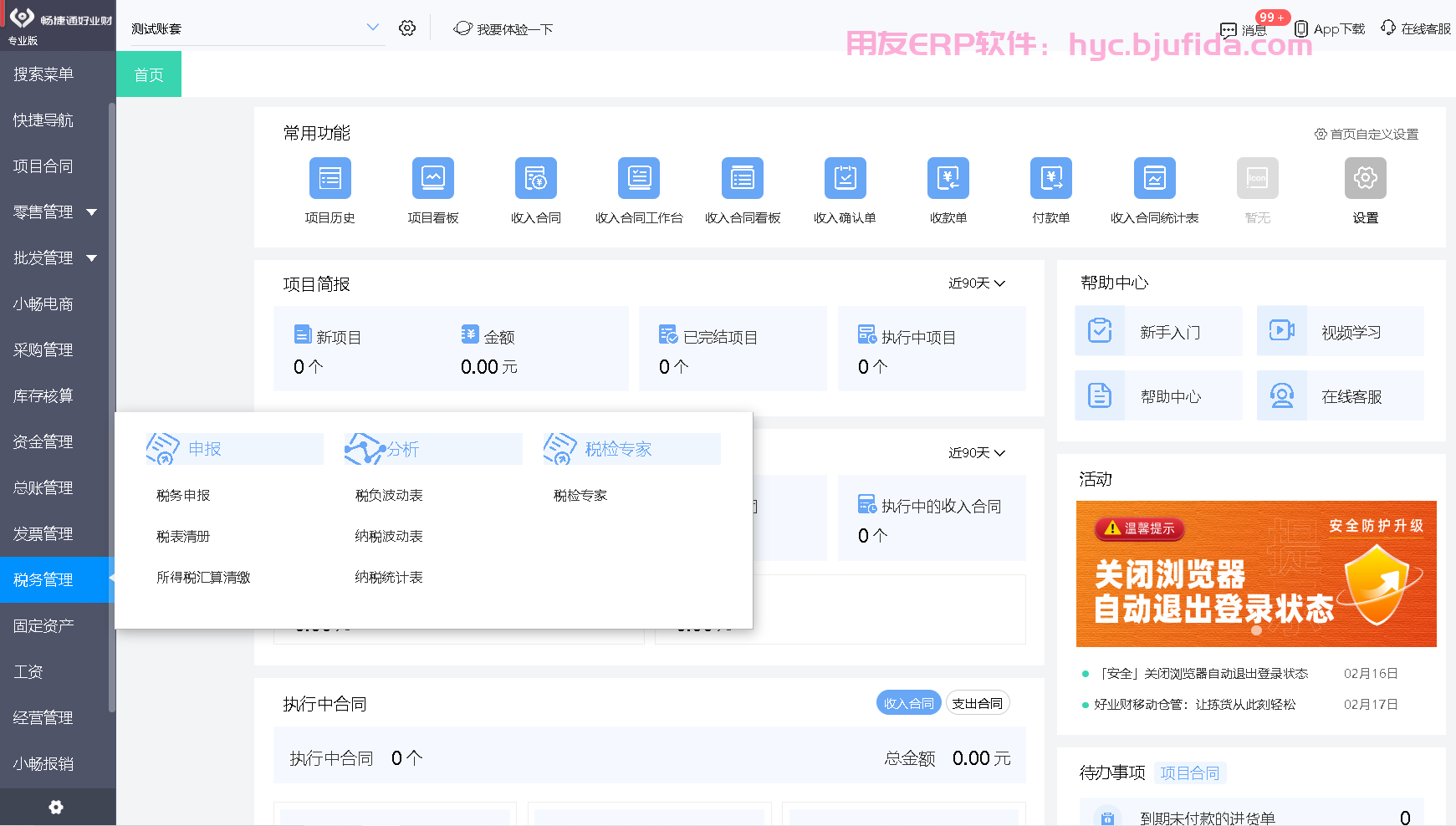Open 「安全」关闭浏览器自动退出登录状态 news item
Image resolution: width=1456 pixels, height=826 pixels.
[x=1201, y=673]
